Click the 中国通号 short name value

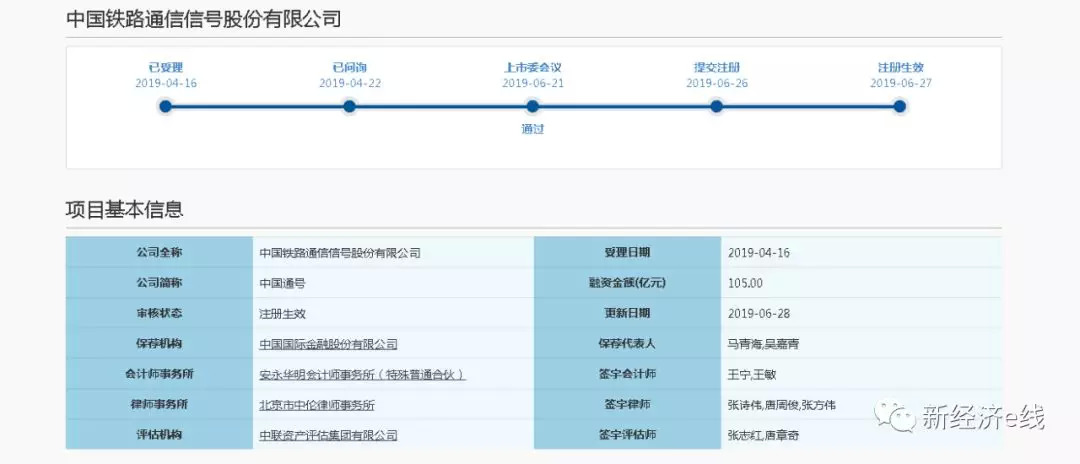click(282, 283)
